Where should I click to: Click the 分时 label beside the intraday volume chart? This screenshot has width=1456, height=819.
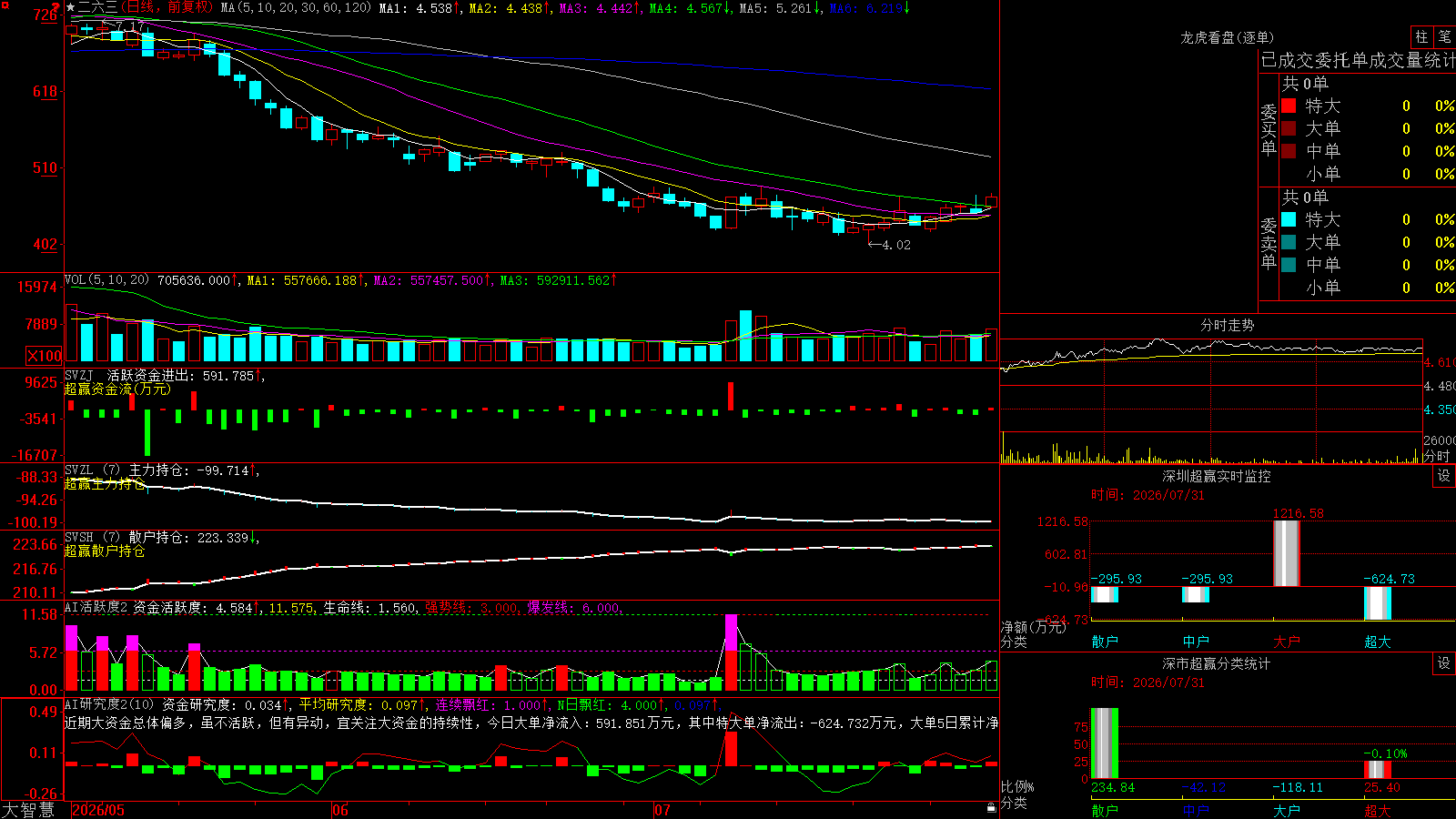1437,456
